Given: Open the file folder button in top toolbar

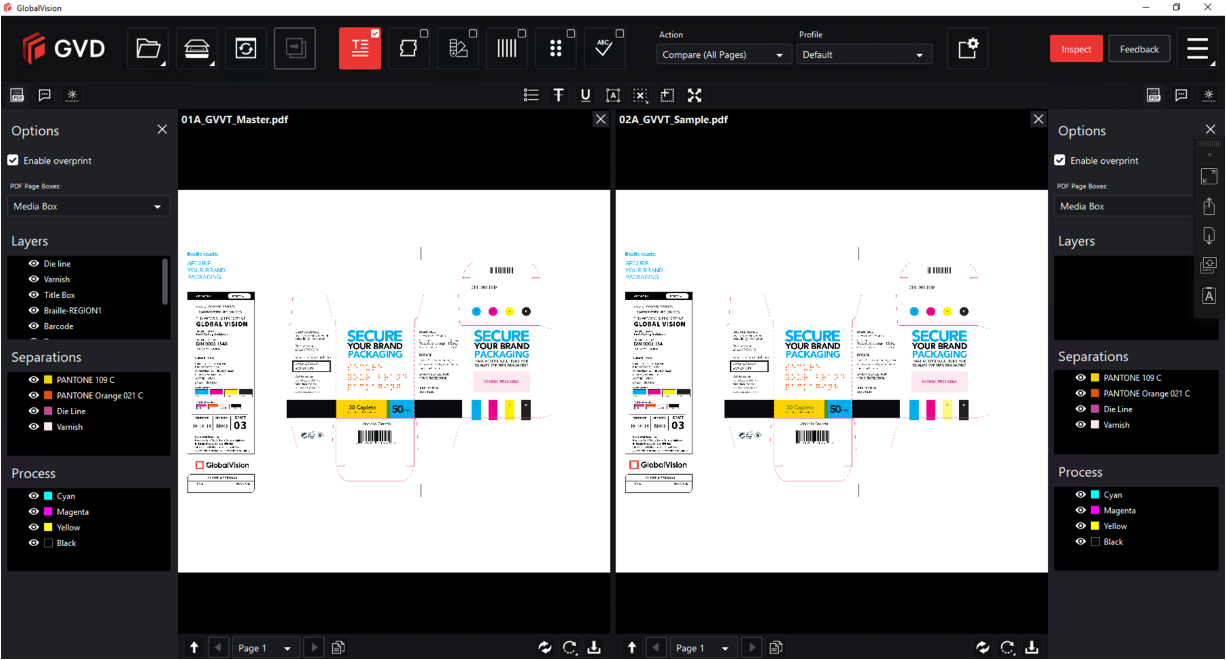Looking at the screenshot, I should 148,48.
